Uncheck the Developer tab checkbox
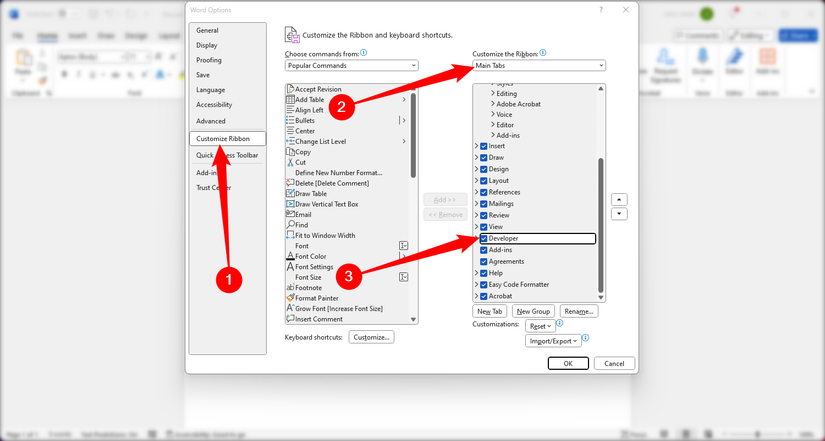825x441 pixels. tap(484, 238)
